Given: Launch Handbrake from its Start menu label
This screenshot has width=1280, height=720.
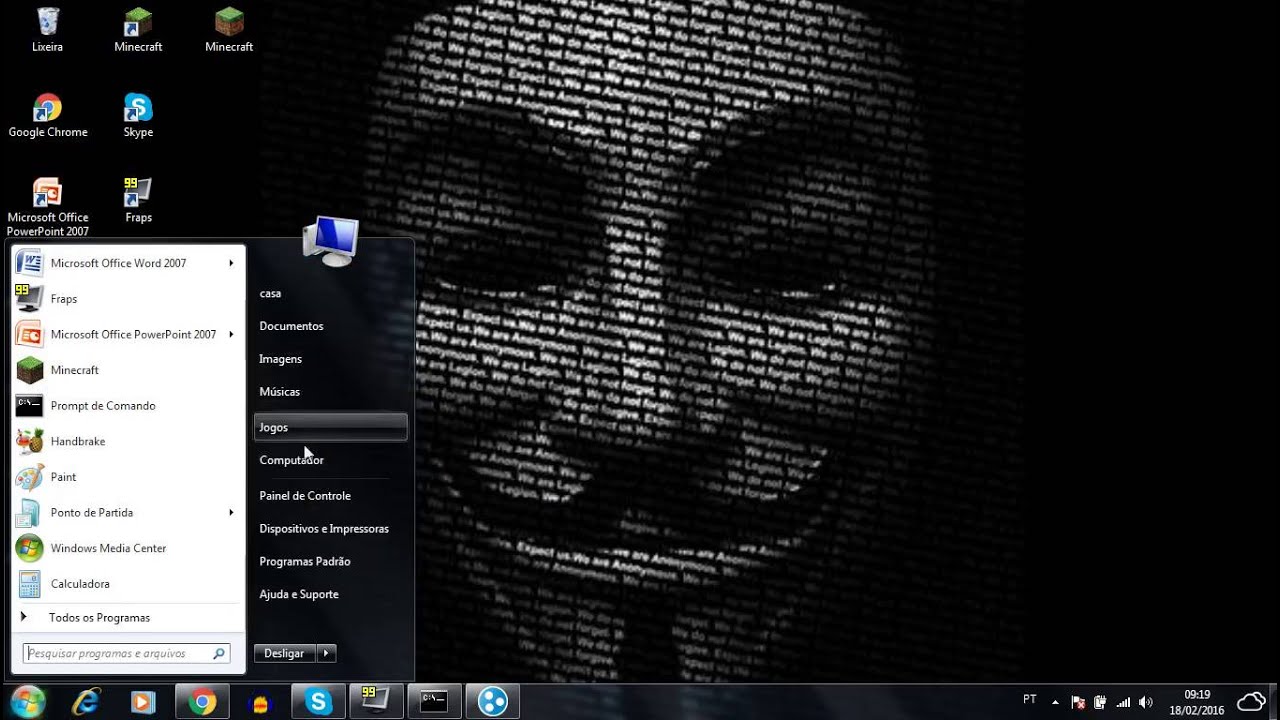Looking at the screenshot, I should pos(78,441).
